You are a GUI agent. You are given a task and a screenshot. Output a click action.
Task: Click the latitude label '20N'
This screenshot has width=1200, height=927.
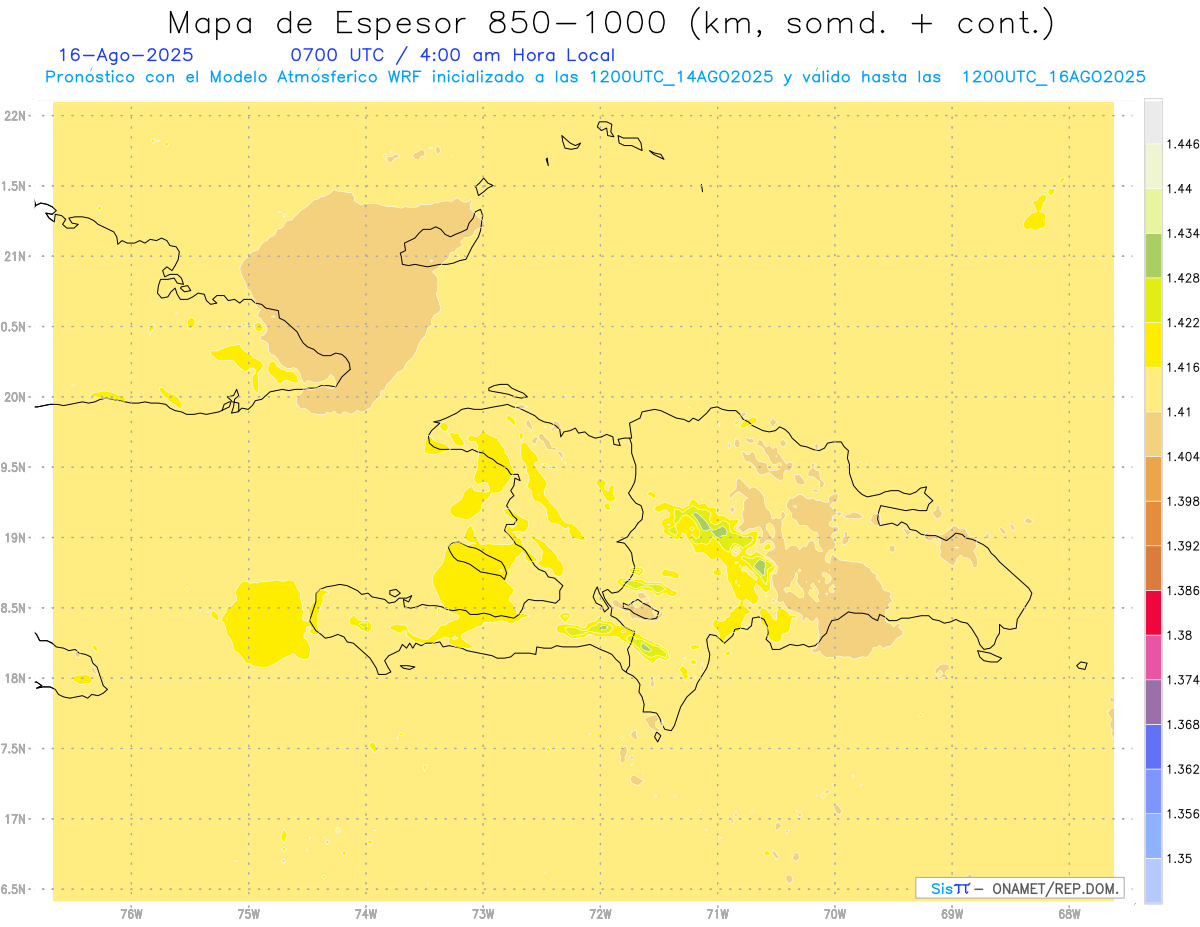pyautogui.click(x=17, y=397)
